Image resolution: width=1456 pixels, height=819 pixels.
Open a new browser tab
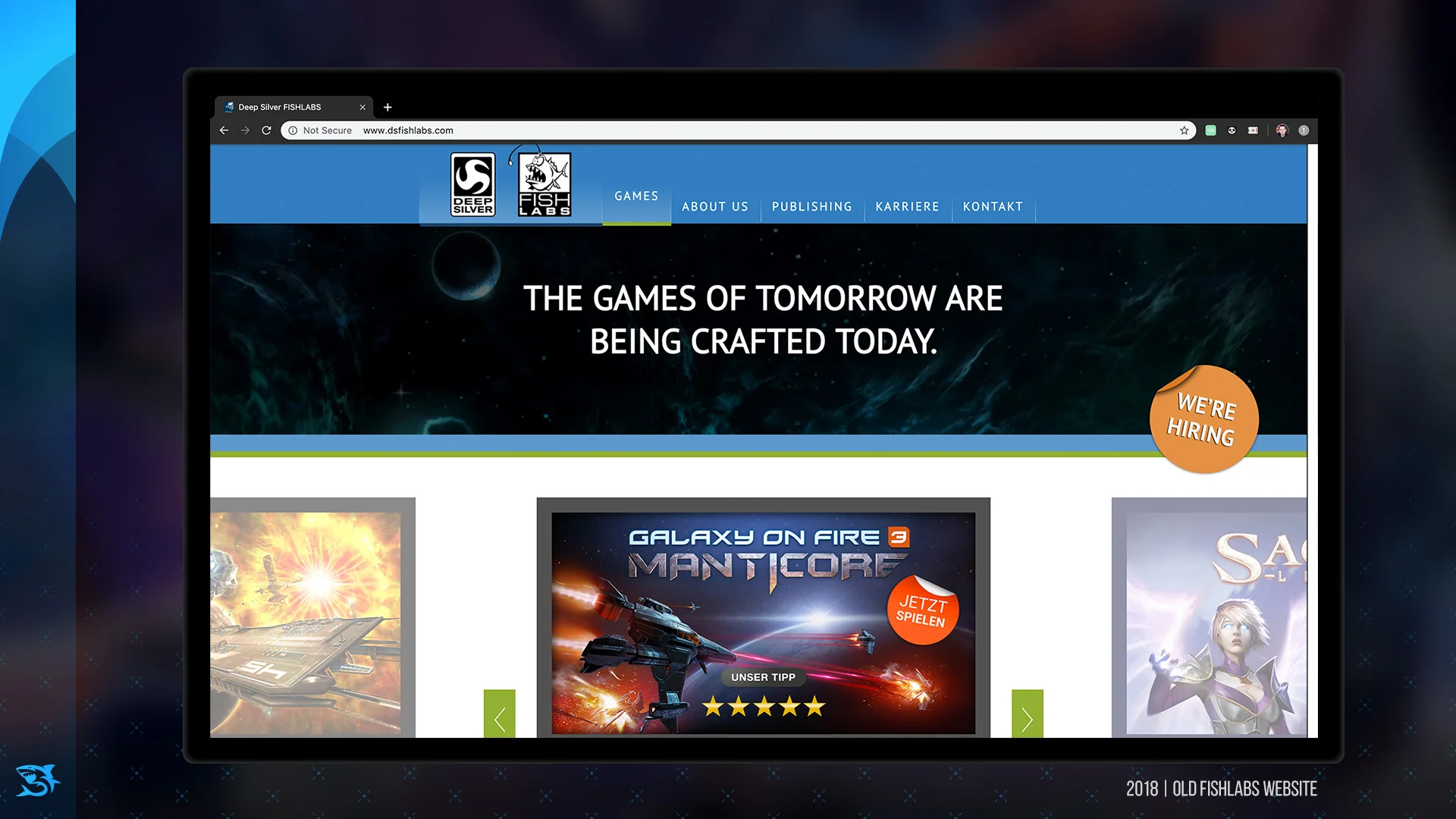(x=388, y=107)
